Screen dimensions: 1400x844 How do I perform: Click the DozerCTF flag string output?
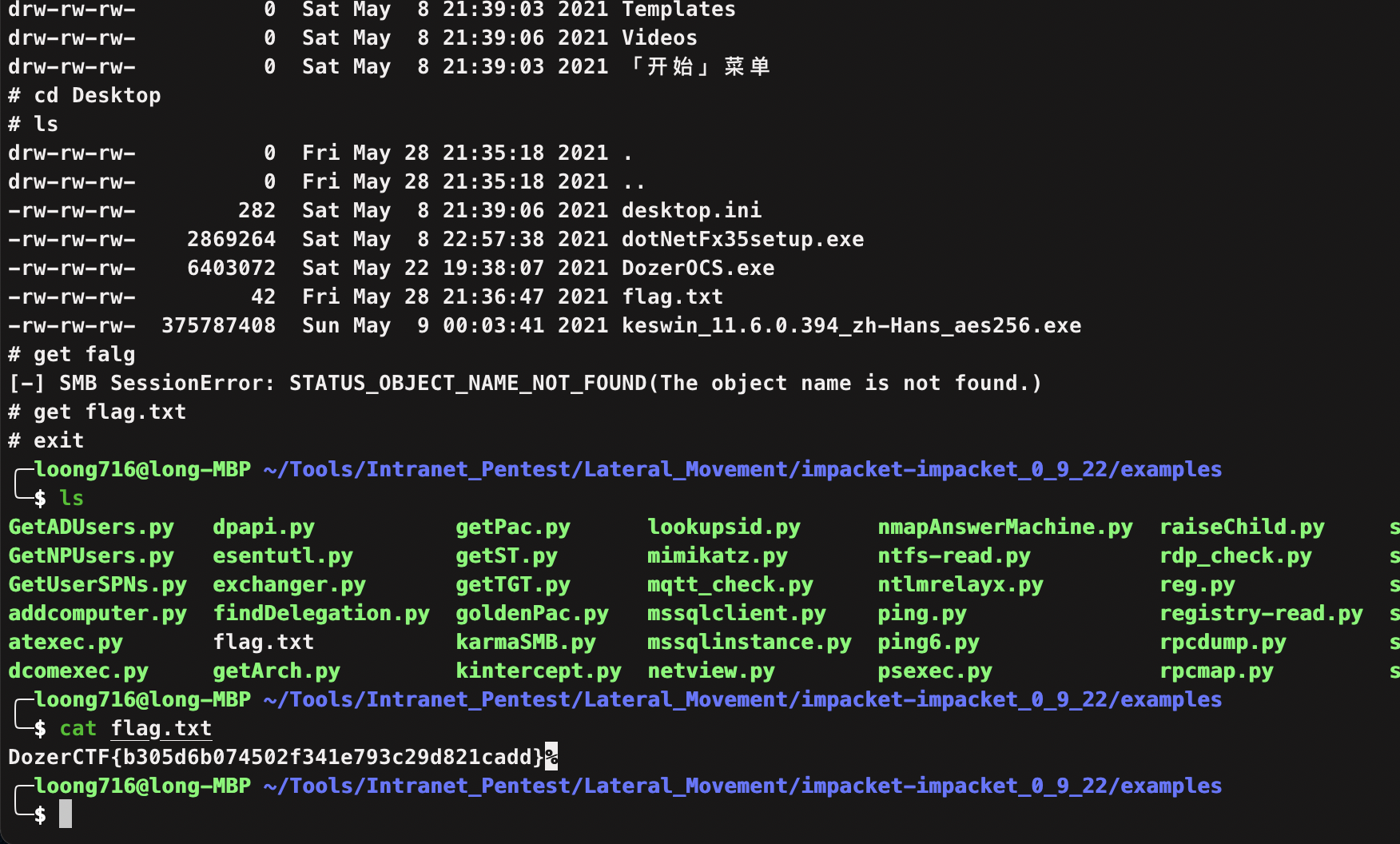pos(276,757)
